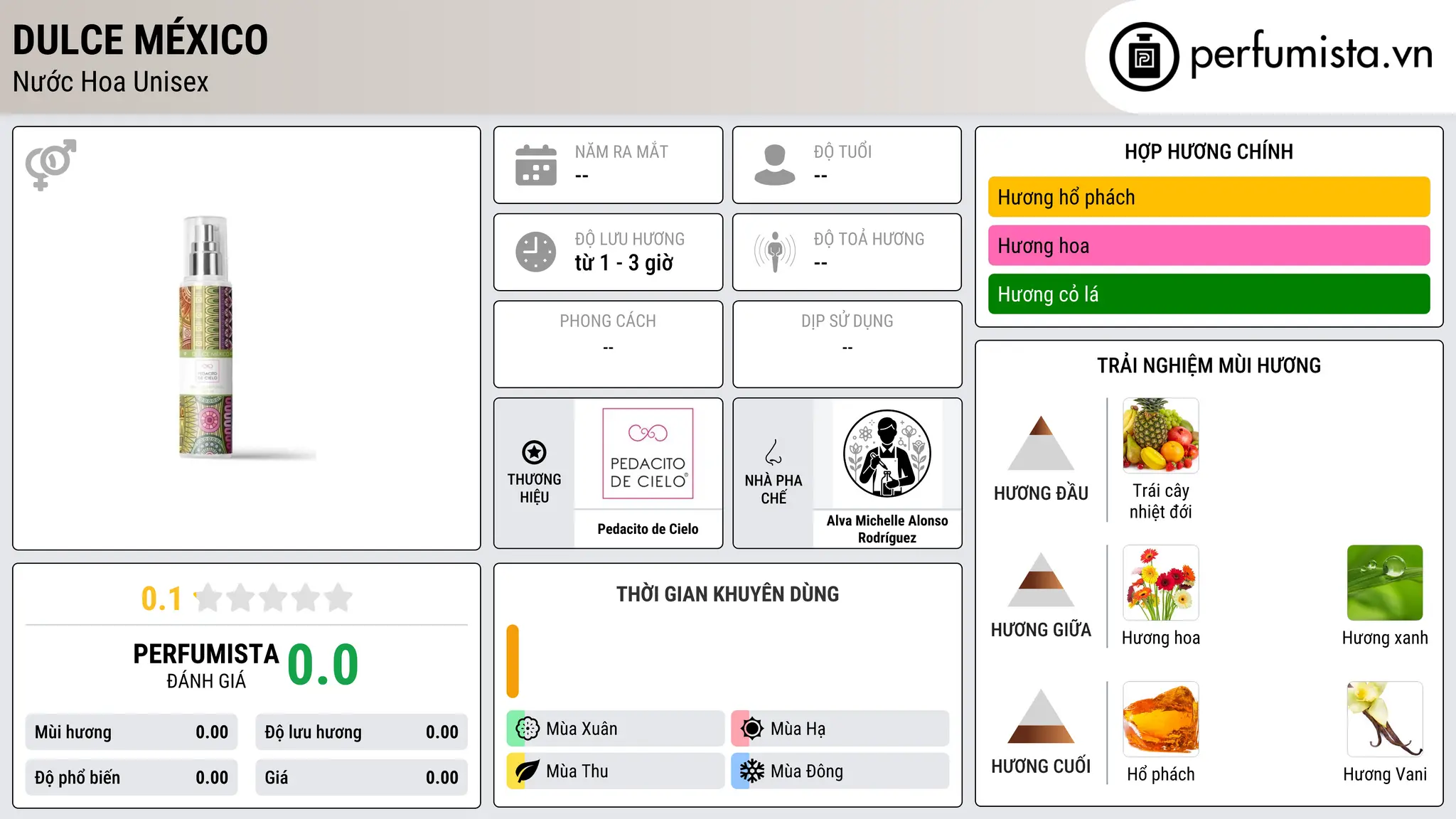The width and height of the screenshot is (1456, 819).
Task: Select the Mùa Xuân season button
Action: (616, 729)
